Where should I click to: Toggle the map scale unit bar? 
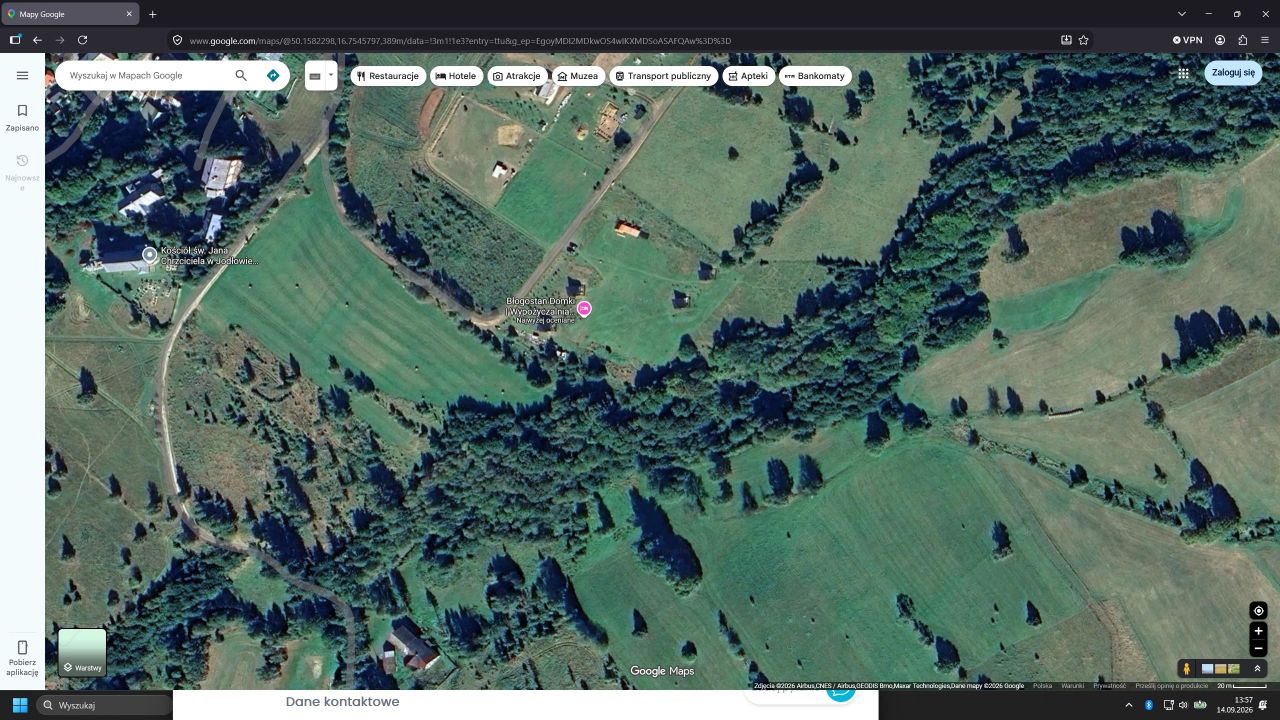(1243, 686)
